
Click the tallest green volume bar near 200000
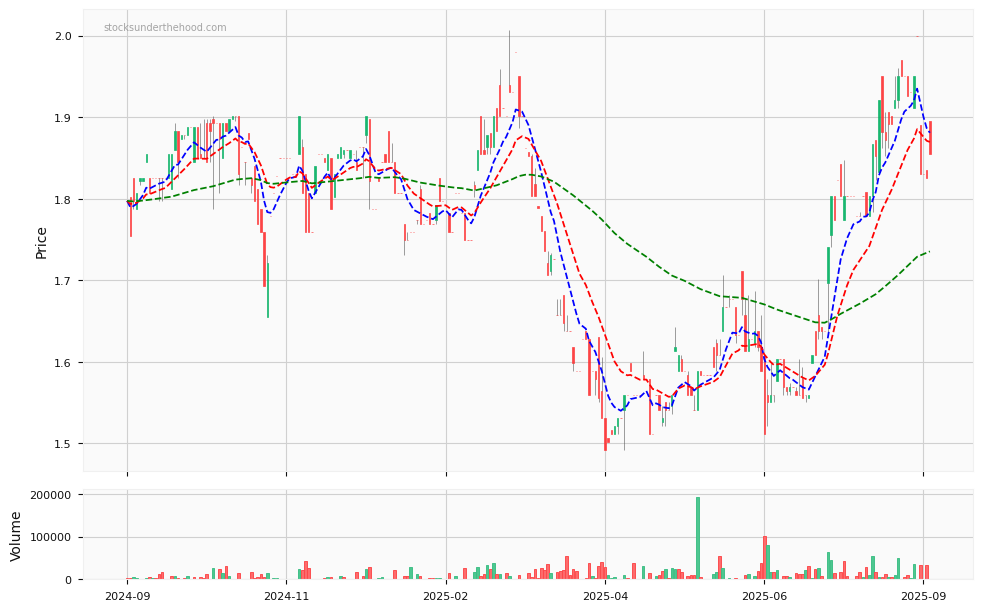click(x=698, y=538)
